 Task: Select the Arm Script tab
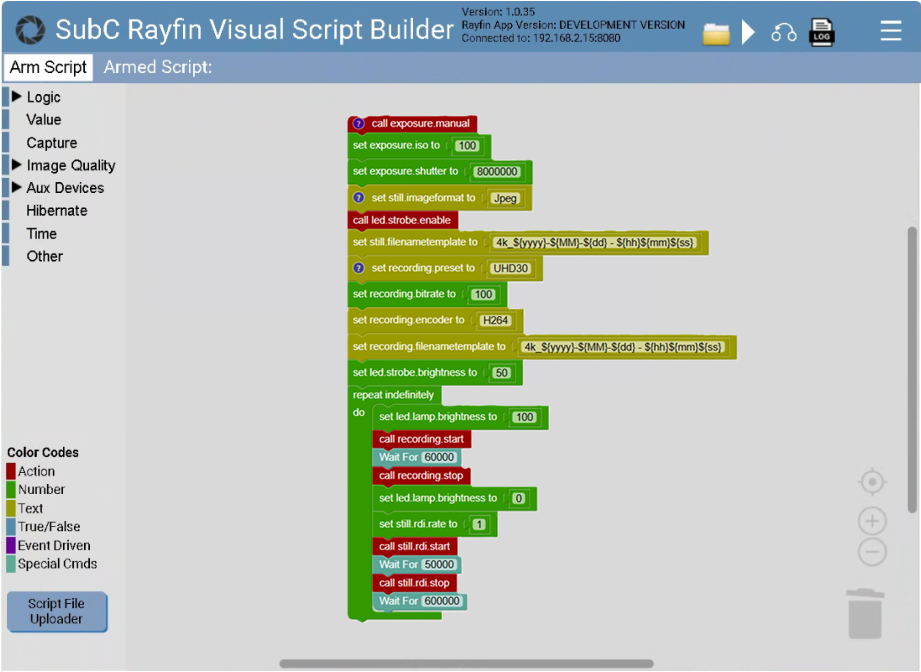[x=49, y=67]
